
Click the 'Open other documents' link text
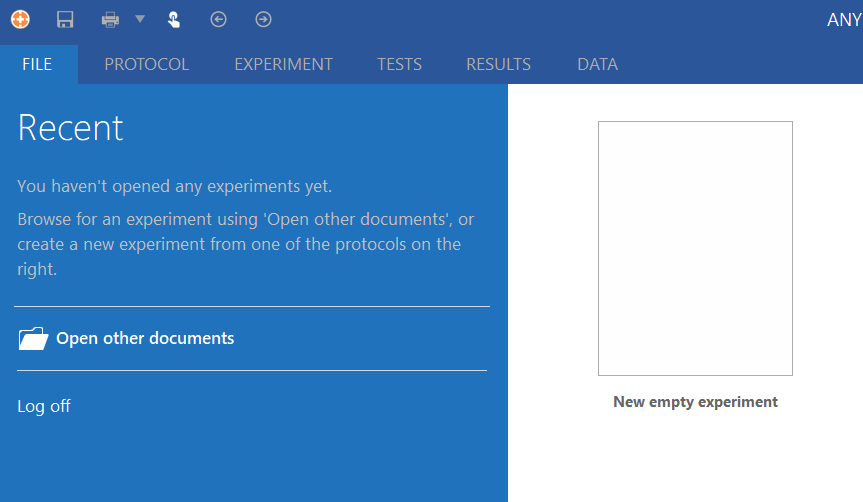(x=145, y=338)
